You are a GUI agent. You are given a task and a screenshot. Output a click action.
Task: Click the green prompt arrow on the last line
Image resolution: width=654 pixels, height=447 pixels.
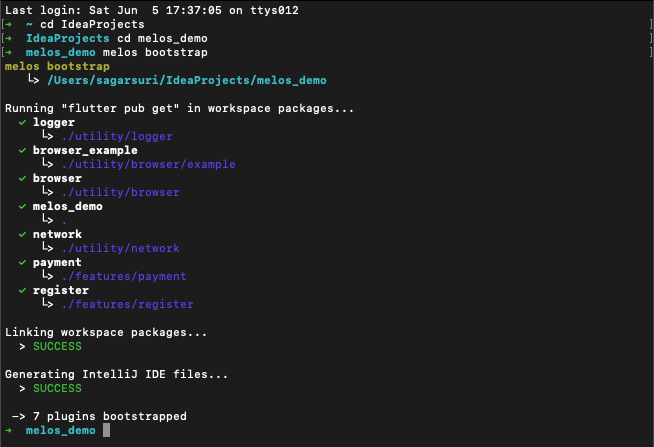click(8, 430)
